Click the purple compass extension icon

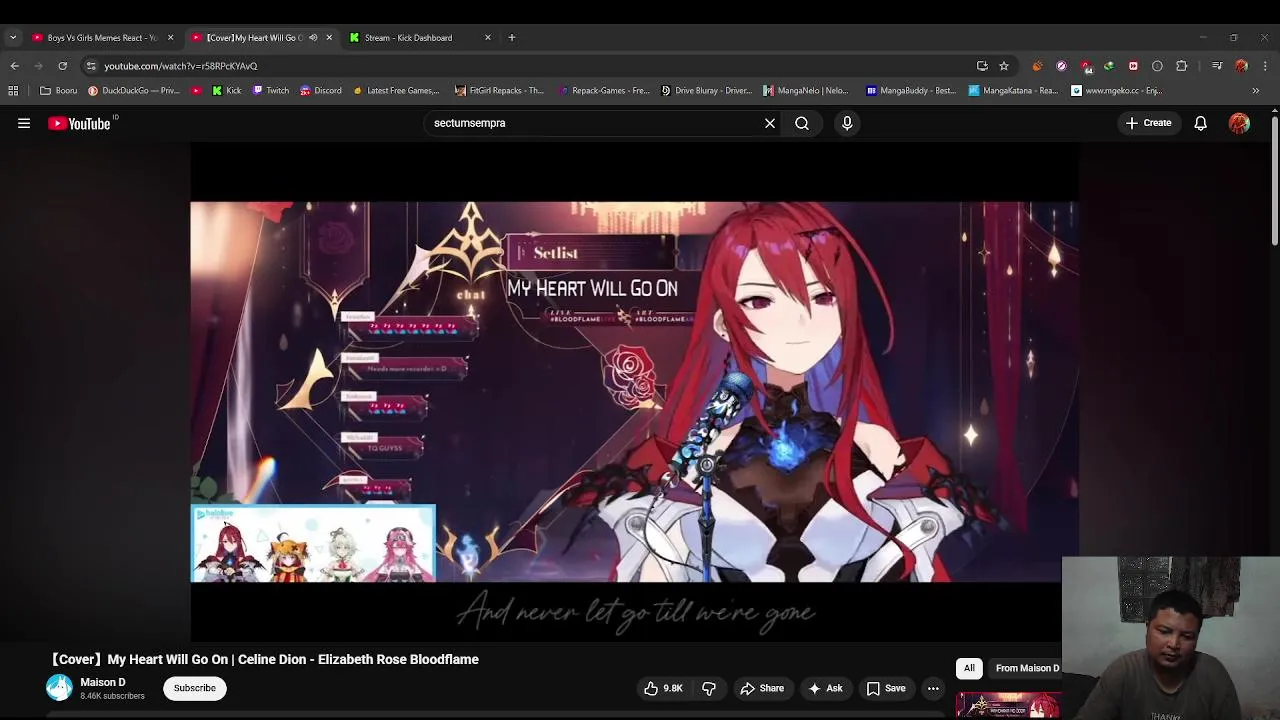(x=1061, y=66)
